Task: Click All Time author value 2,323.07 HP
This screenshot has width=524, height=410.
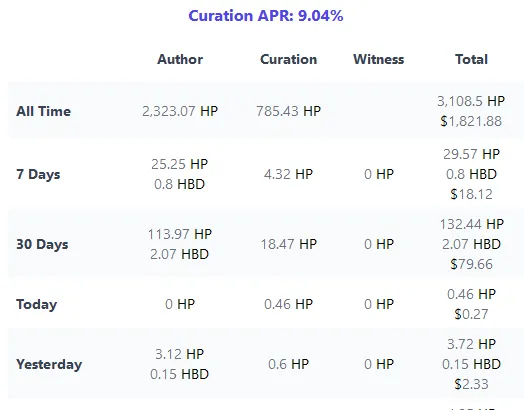Action: 180,111
